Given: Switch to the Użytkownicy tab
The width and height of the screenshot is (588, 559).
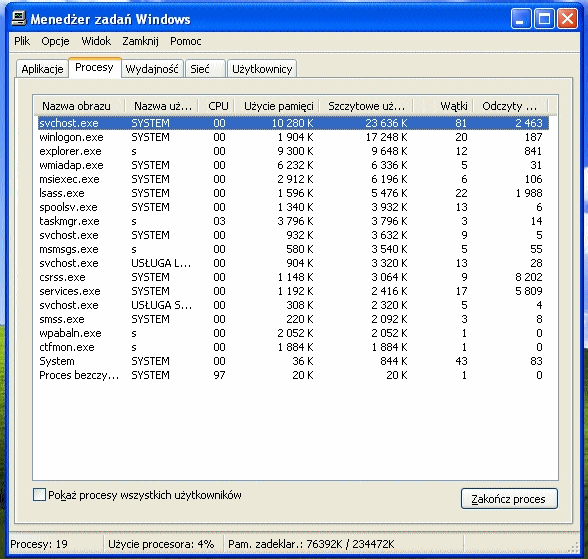Looking at the screenshot, I should (x=262, y=69).
